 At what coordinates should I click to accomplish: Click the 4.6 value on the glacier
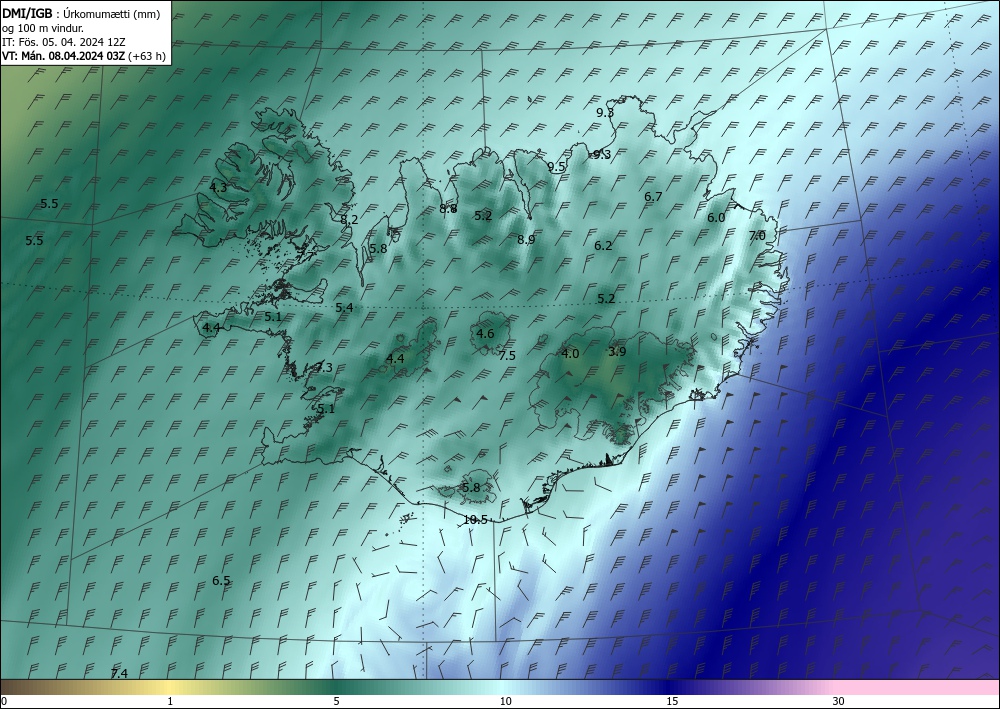pyautogui.click(x=485, y=333)
